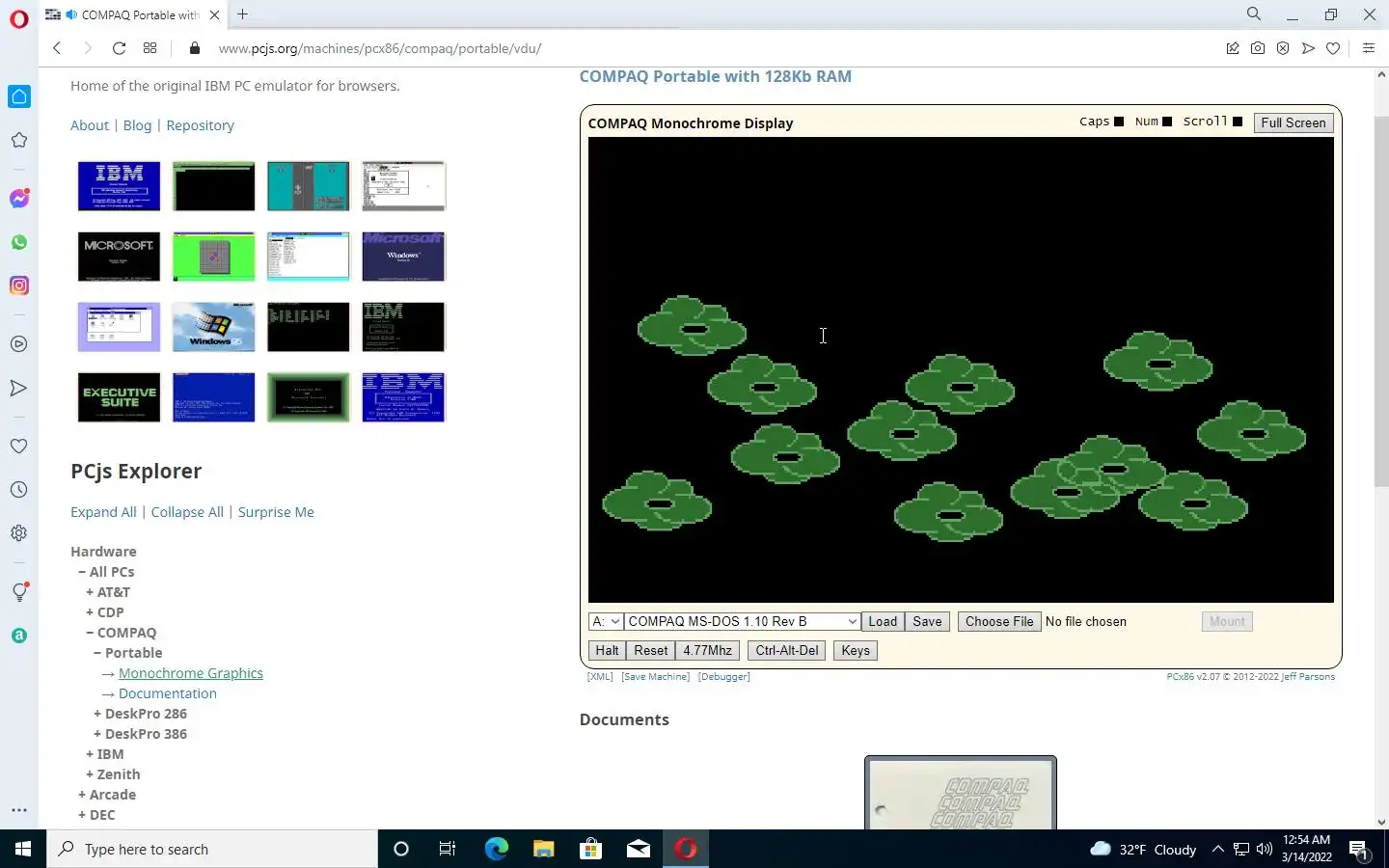Open File Explorer from taskbar

point(543,849)
